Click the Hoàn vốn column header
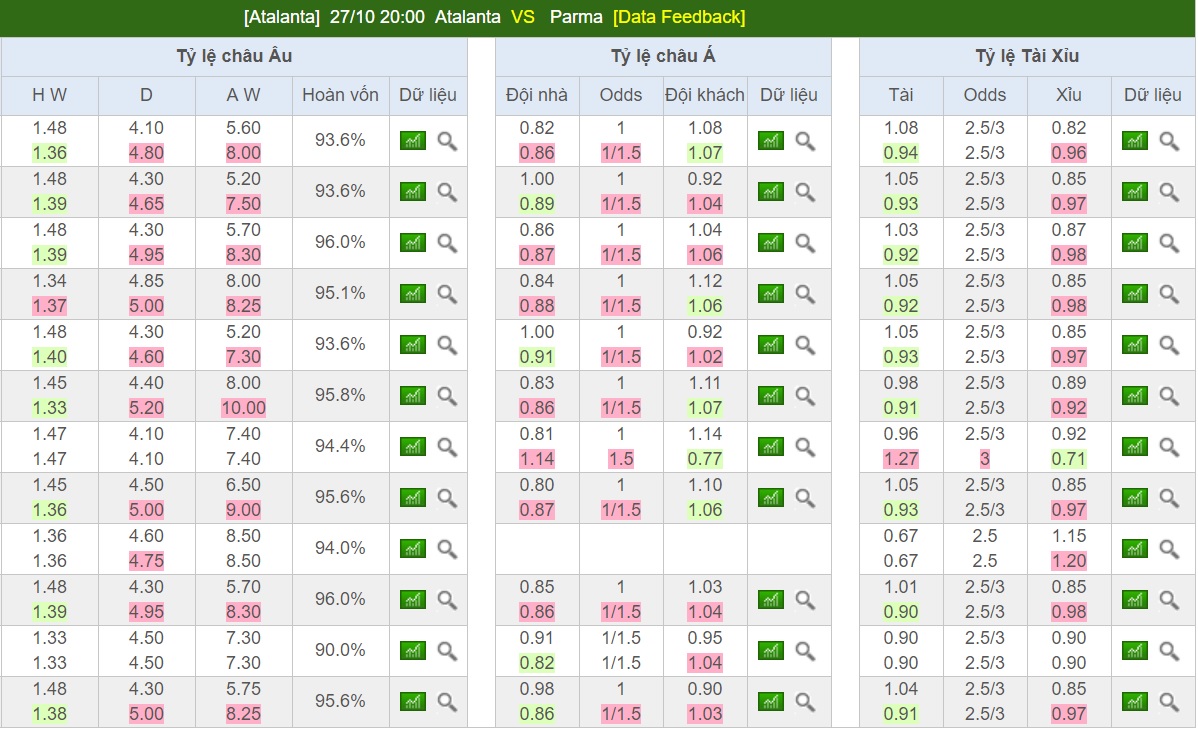Screen dimensions: 1198x729 click(340, 95)
